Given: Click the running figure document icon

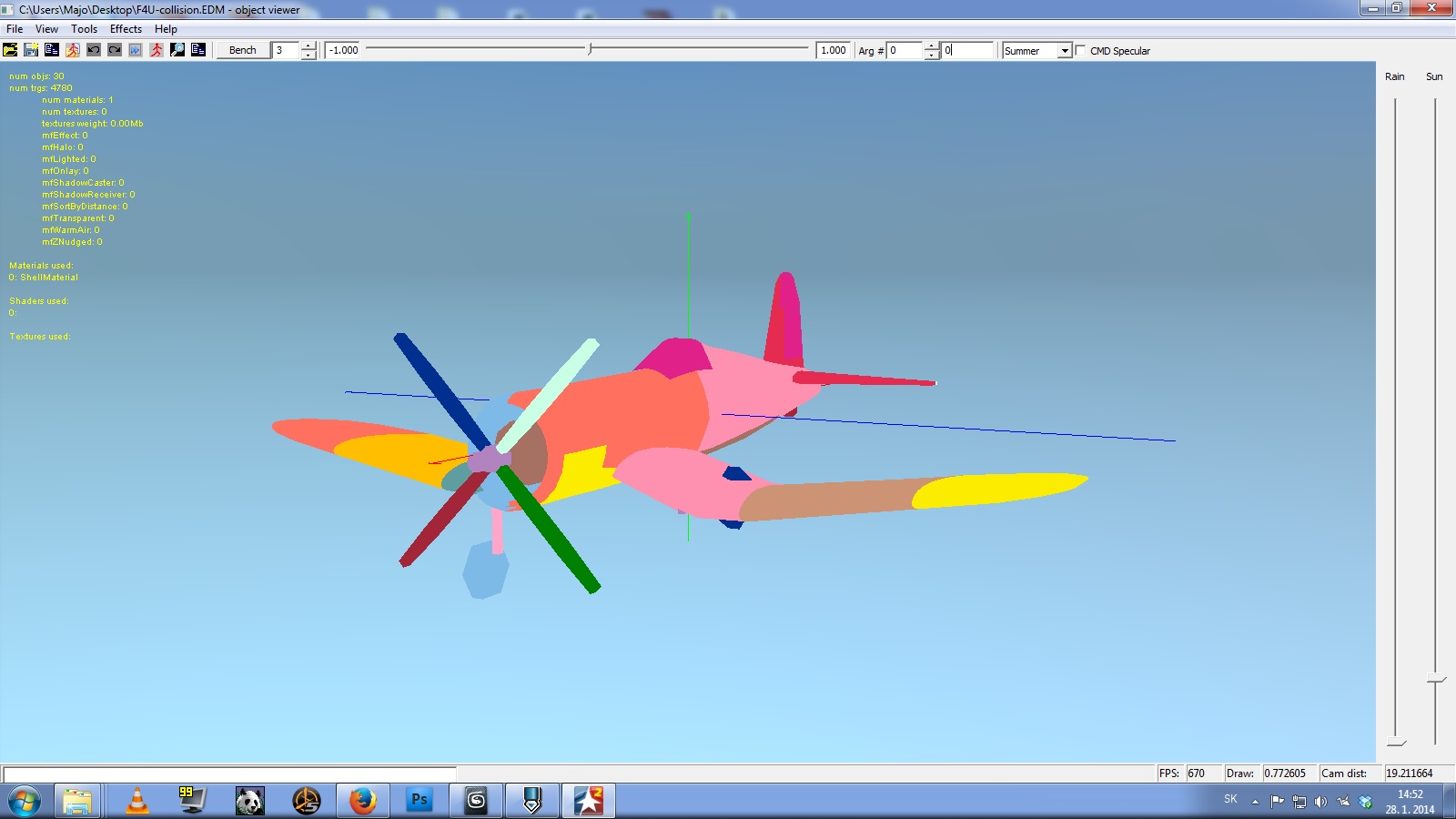Looking at the screenshot, I should click(73, 50).
